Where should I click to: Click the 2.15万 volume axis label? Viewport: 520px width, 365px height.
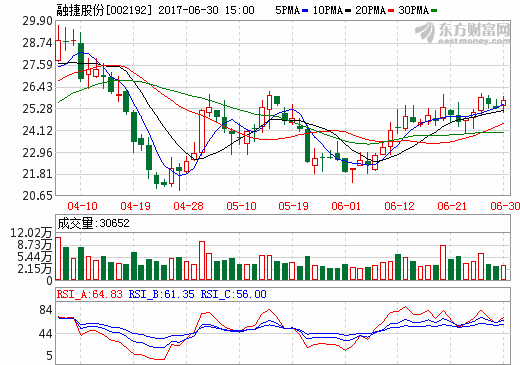coord(35,269)
